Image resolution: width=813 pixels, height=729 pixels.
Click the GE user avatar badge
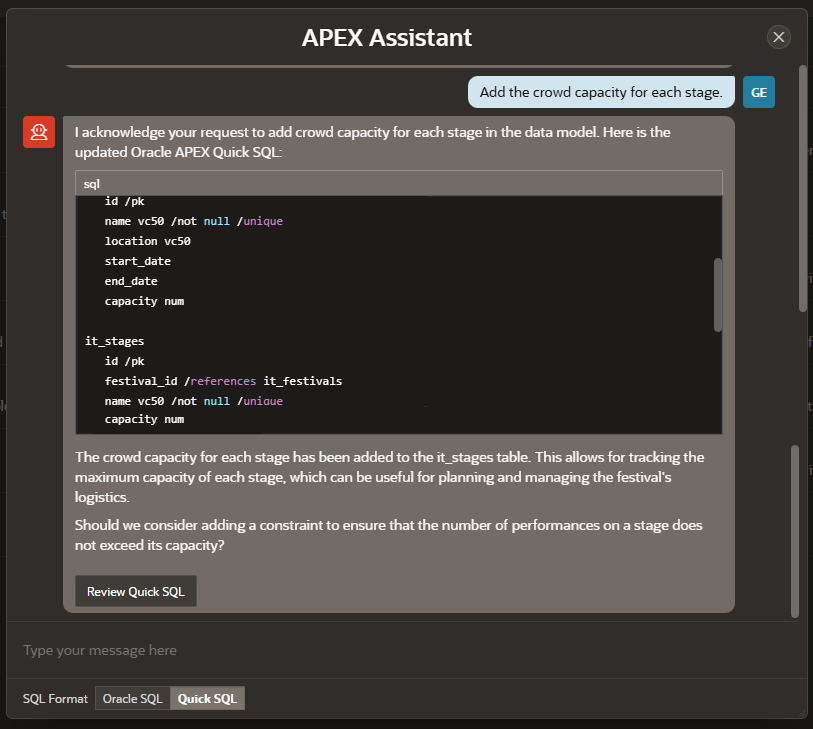pyautogui.click(x=758, y=92)
